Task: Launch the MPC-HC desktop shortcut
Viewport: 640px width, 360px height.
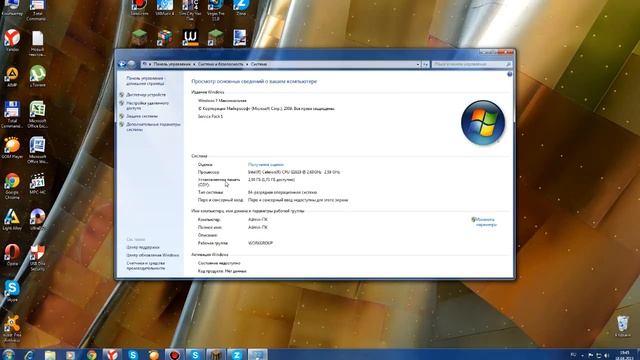Action: click(38, 184)
